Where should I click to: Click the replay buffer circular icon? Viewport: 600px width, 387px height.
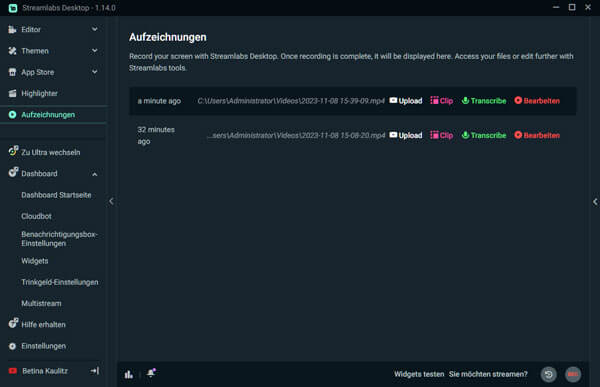click(548, 374)
